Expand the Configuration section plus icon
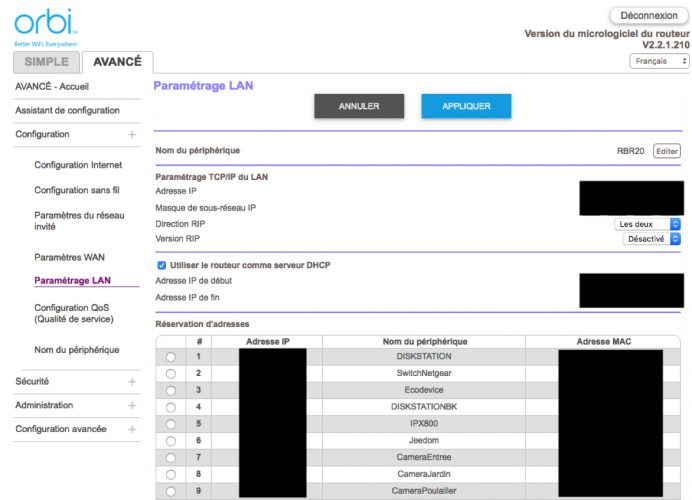 132,135
